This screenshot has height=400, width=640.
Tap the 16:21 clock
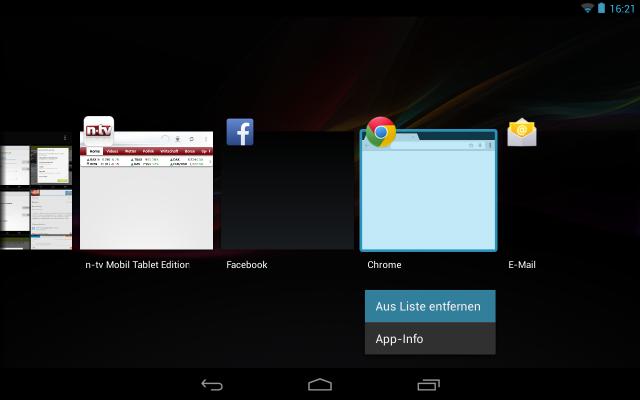click(622, 9)
